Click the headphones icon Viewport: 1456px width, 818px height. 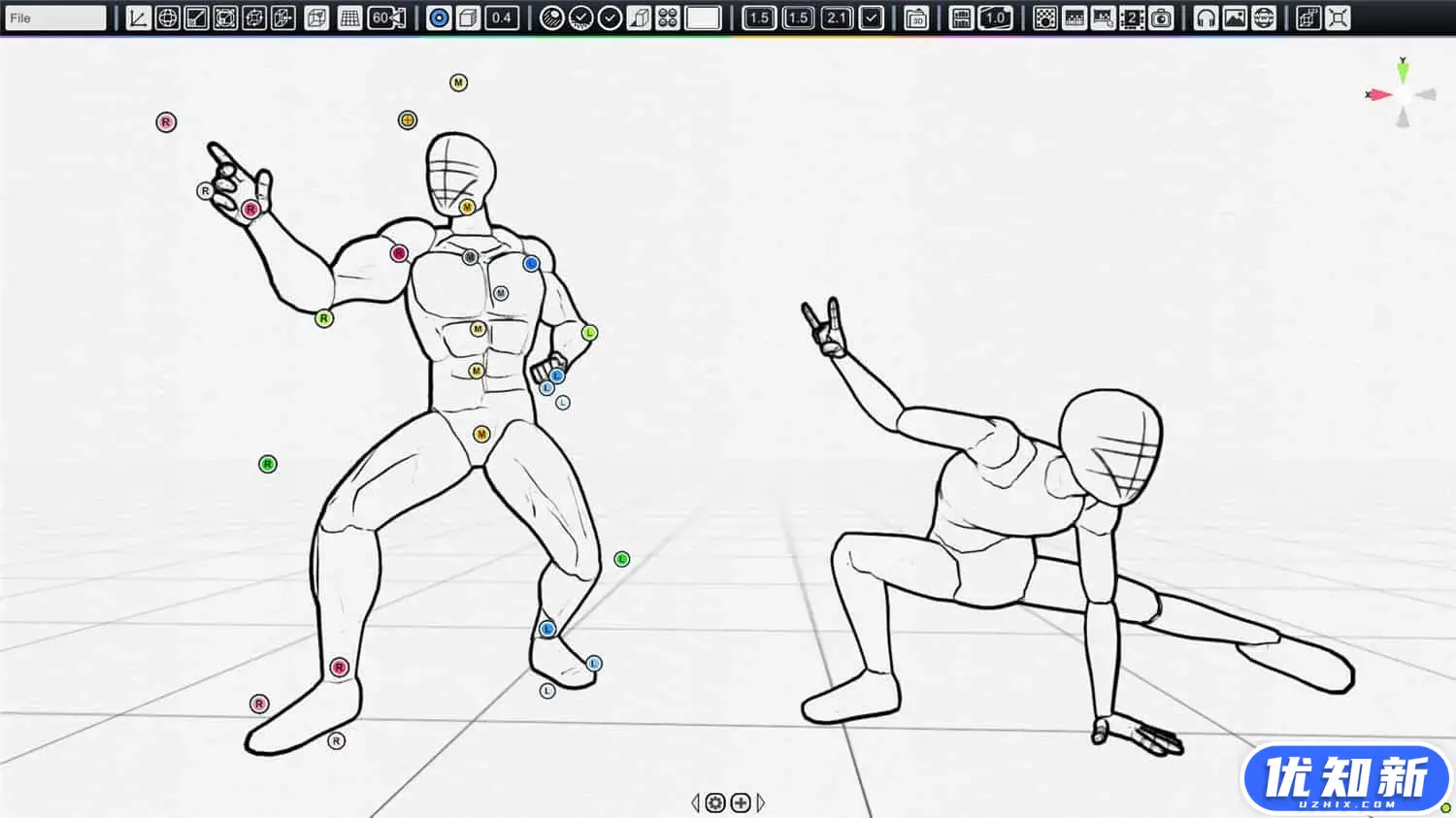coord(1206,17)
